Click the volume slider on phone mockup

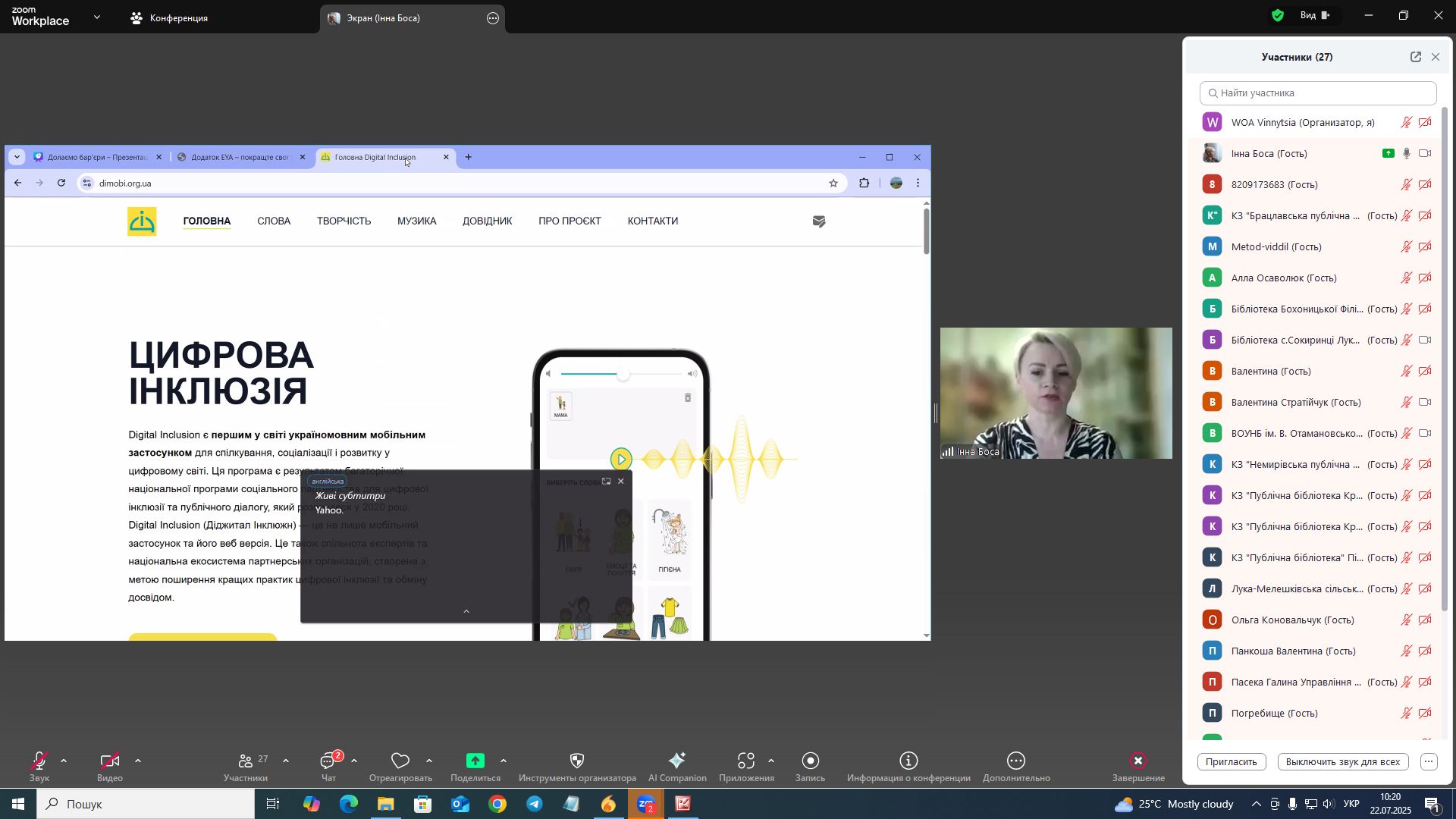(622, 374)
